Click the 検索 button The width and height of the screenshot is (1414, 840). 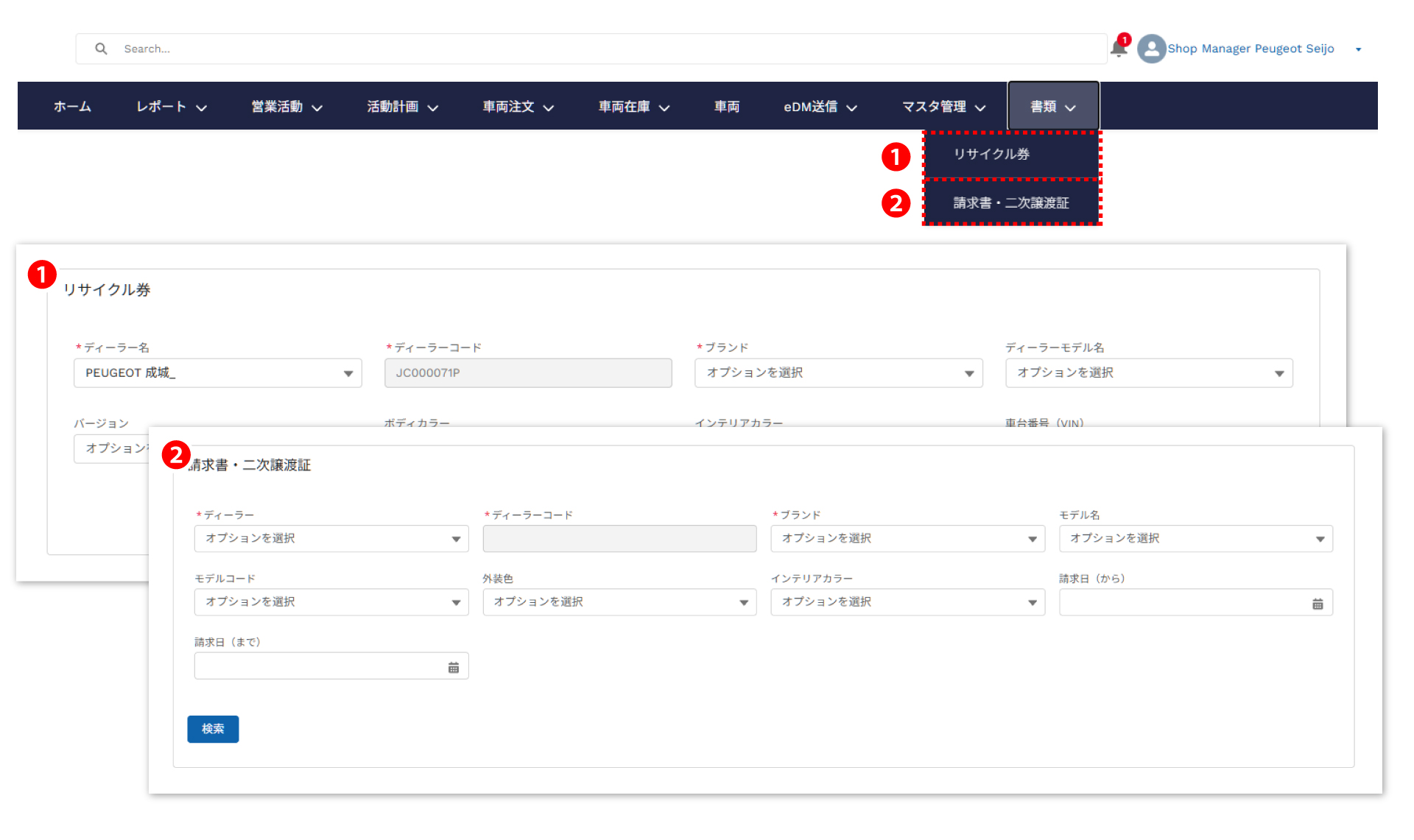tap(213, 729)
